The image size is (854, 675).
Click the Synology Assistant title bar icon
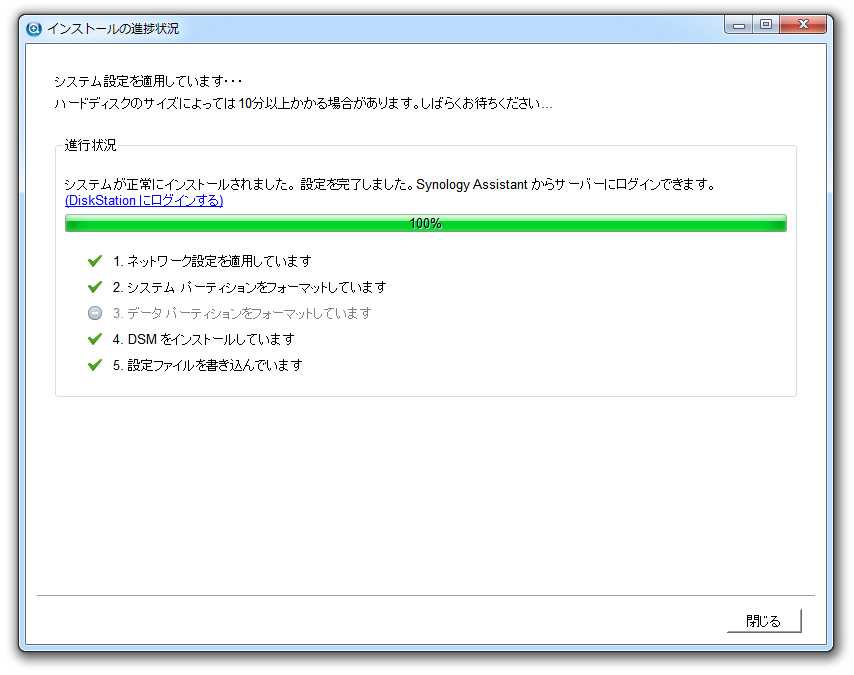(34, 28)
